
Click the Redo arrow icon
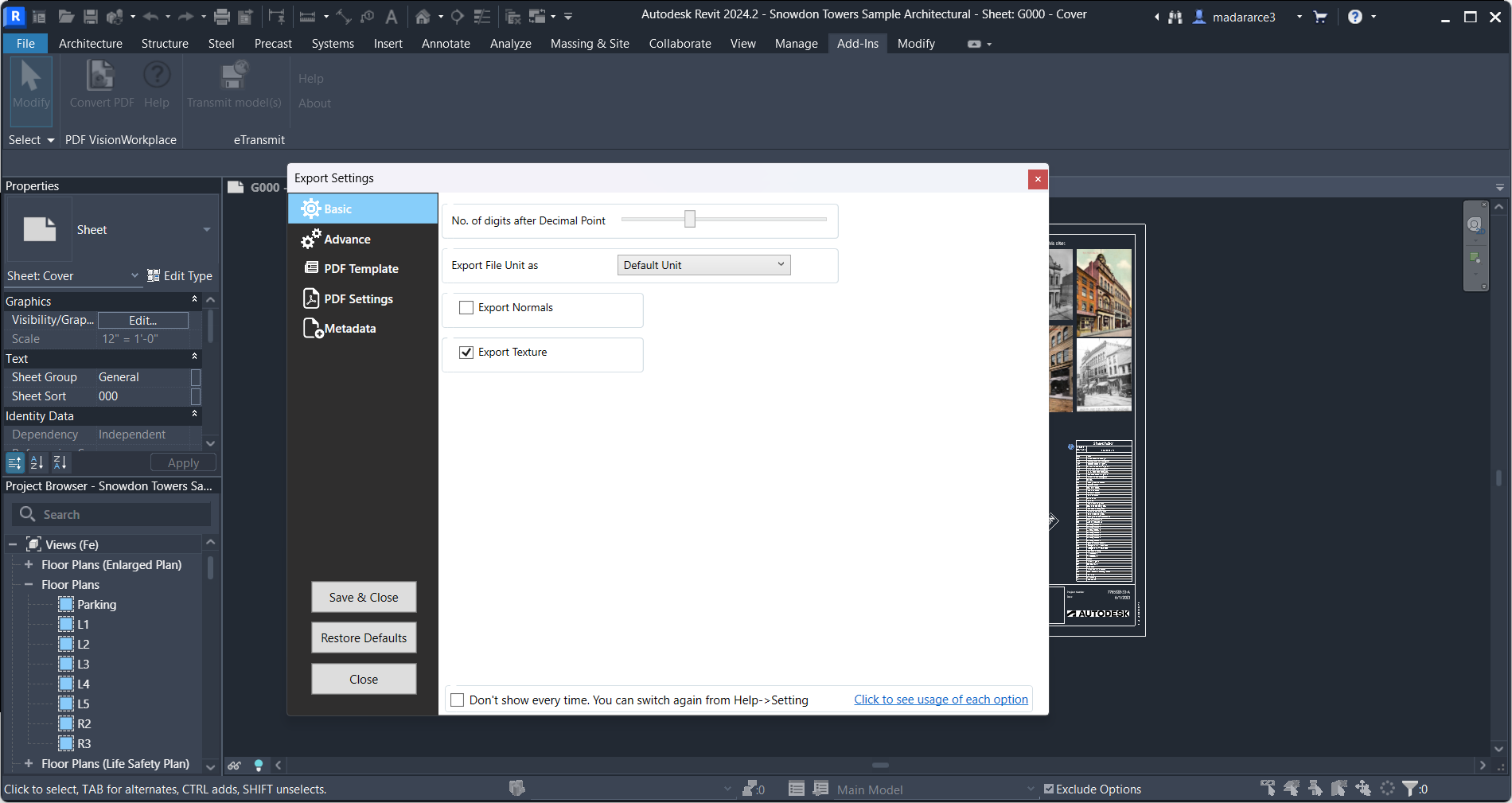pos(185,16)
